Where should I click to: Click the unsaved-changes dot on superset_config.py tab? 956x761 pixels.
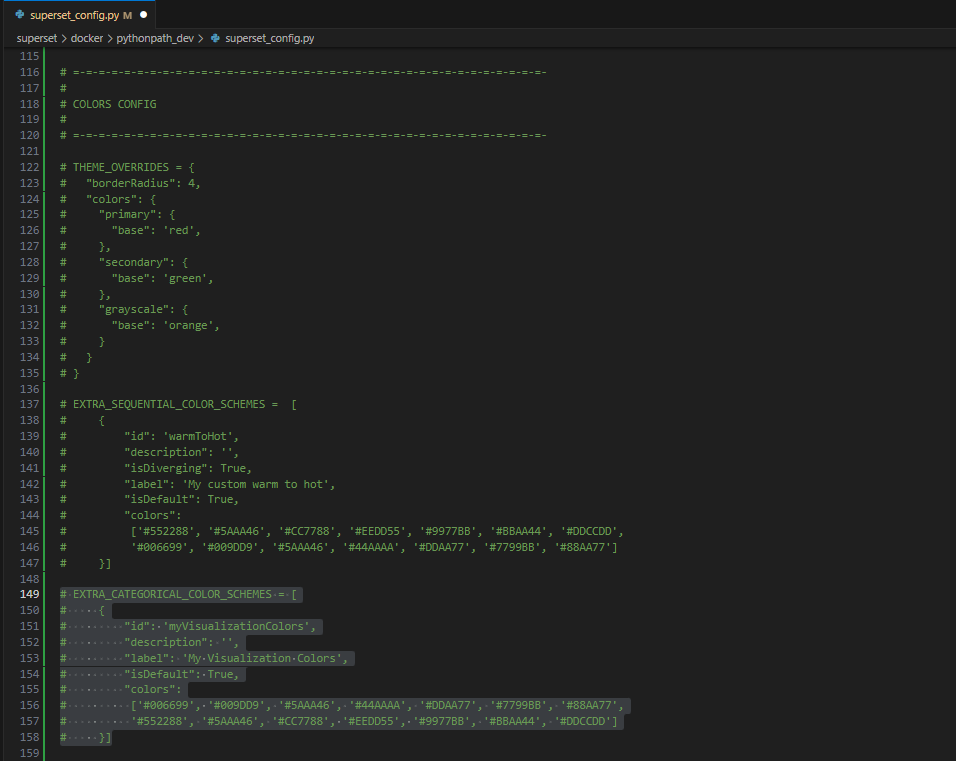coord(144,15)
